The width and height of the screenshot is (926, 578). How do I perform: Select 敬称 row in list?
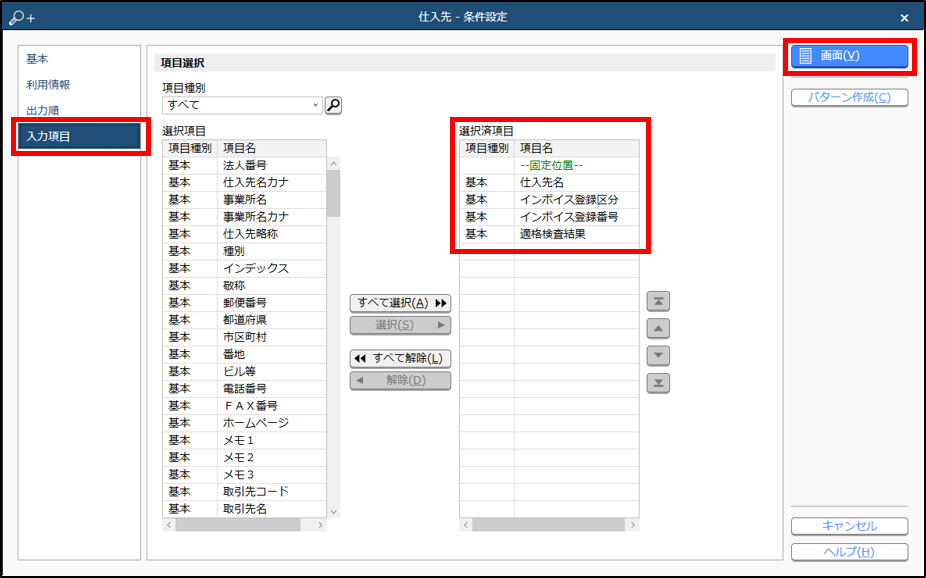pyautogui.click(x=244, y=285)
